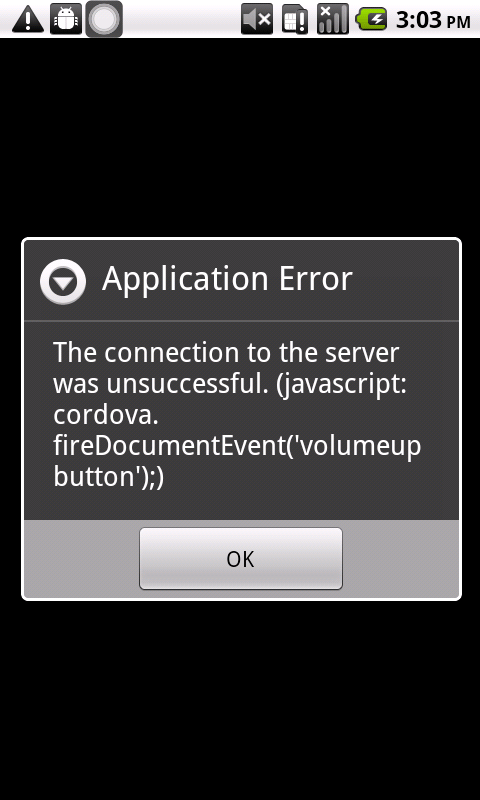Tap the black area below the dialog

(240, 700)
